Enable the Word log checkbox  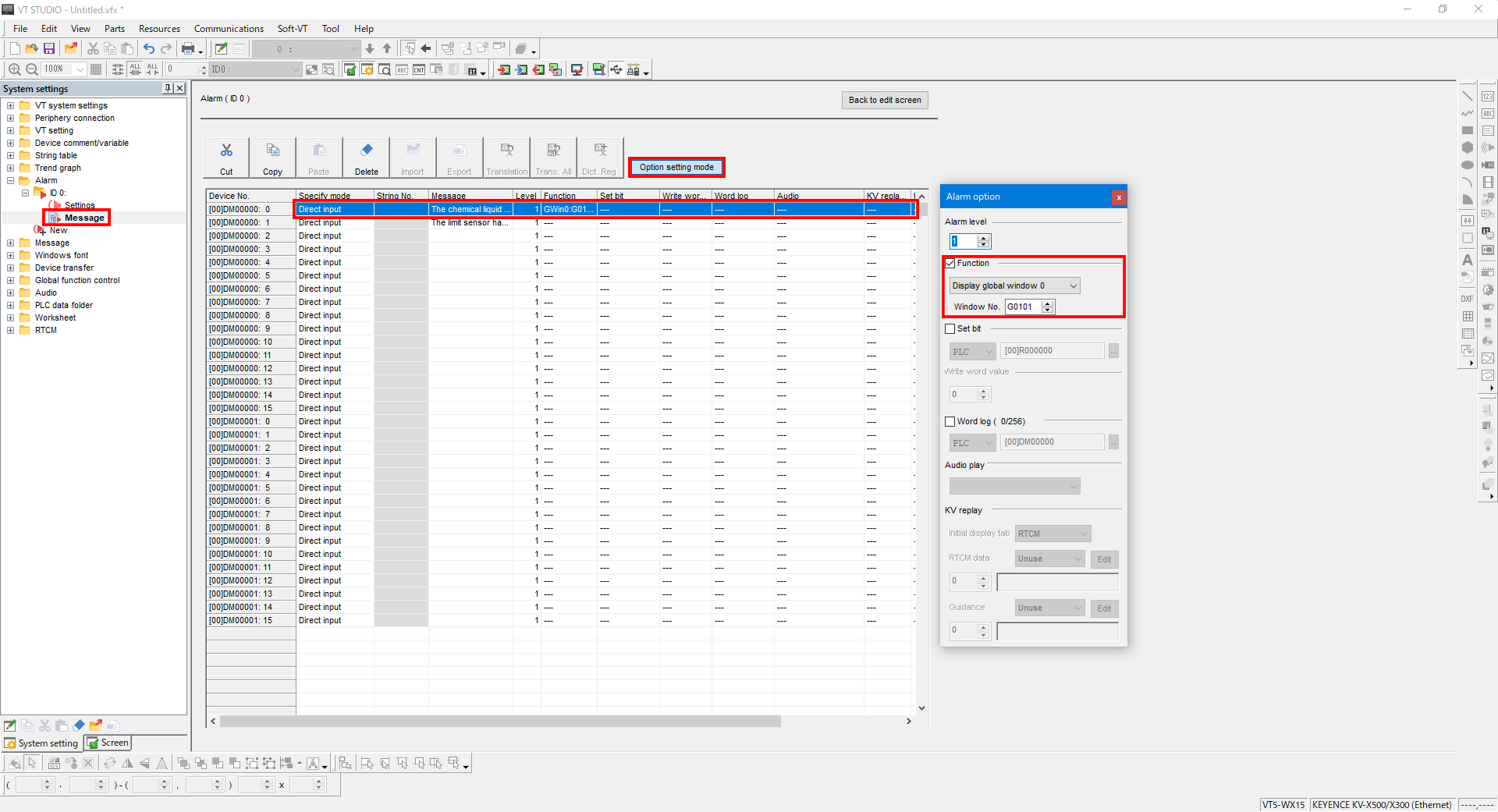pos(950,422)
